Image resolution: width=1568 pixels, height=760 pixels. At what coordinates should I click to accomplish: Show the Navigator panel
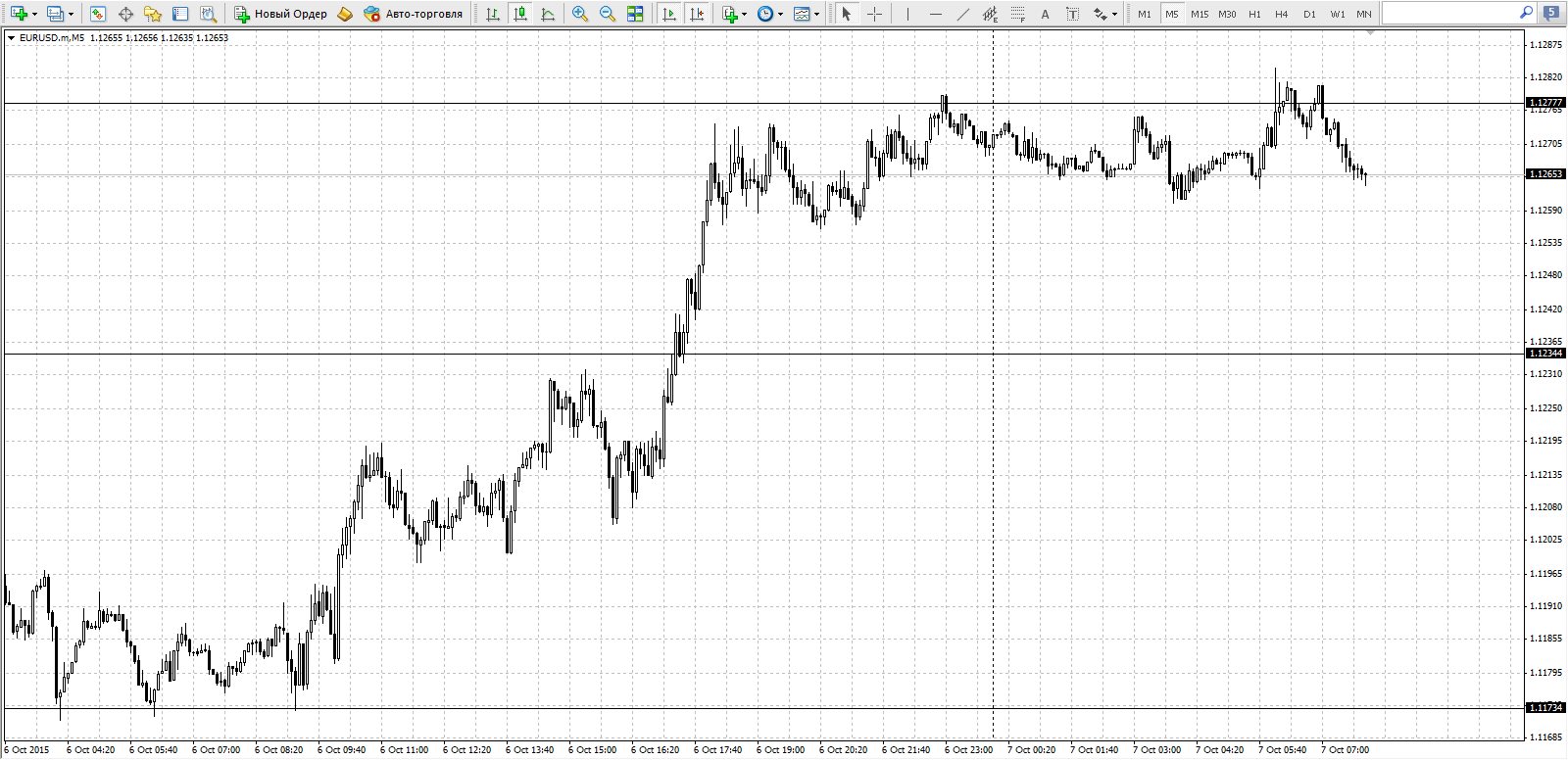click(153, 14)
